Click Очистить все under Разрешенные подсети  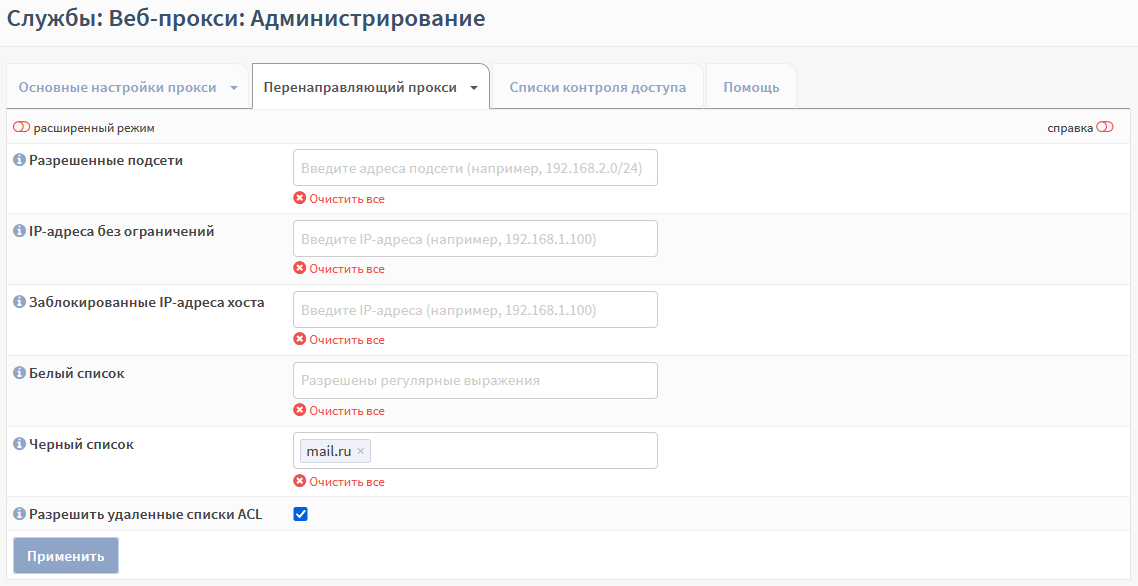click(x=347, y=199)
